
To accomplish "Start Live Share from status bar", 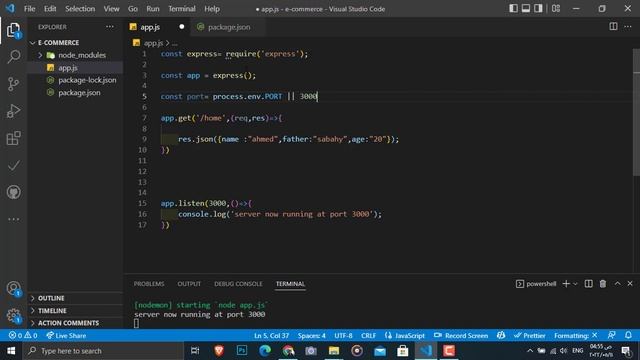I will click(x=66, y=336).
